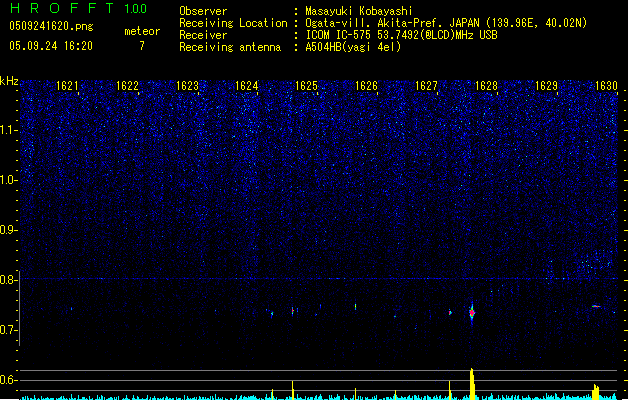Click the receiver ICOM IC-575 text
Viewport: 629px width, 400px height.
pyautogui.click(x=402, y=35)
